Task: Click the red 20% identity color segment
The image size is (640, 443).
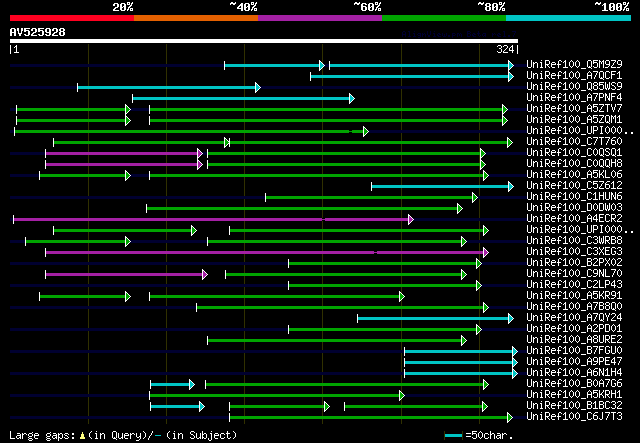Action: pos(72,18)
